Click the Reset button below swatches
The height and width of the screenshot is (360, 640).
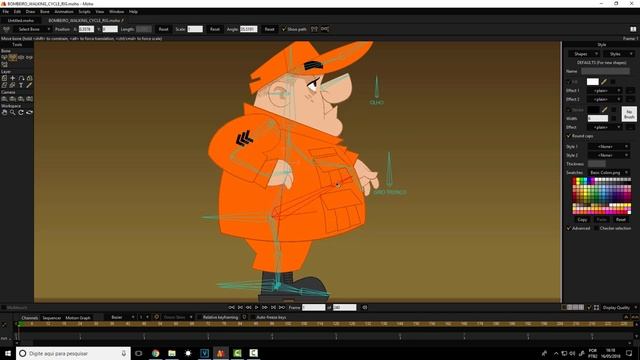[620, 220]
